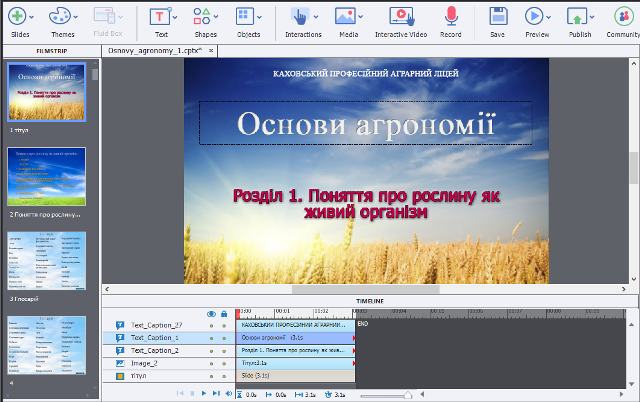Click the Publish icon
640x402 pixels.
(x=577, y=17)
